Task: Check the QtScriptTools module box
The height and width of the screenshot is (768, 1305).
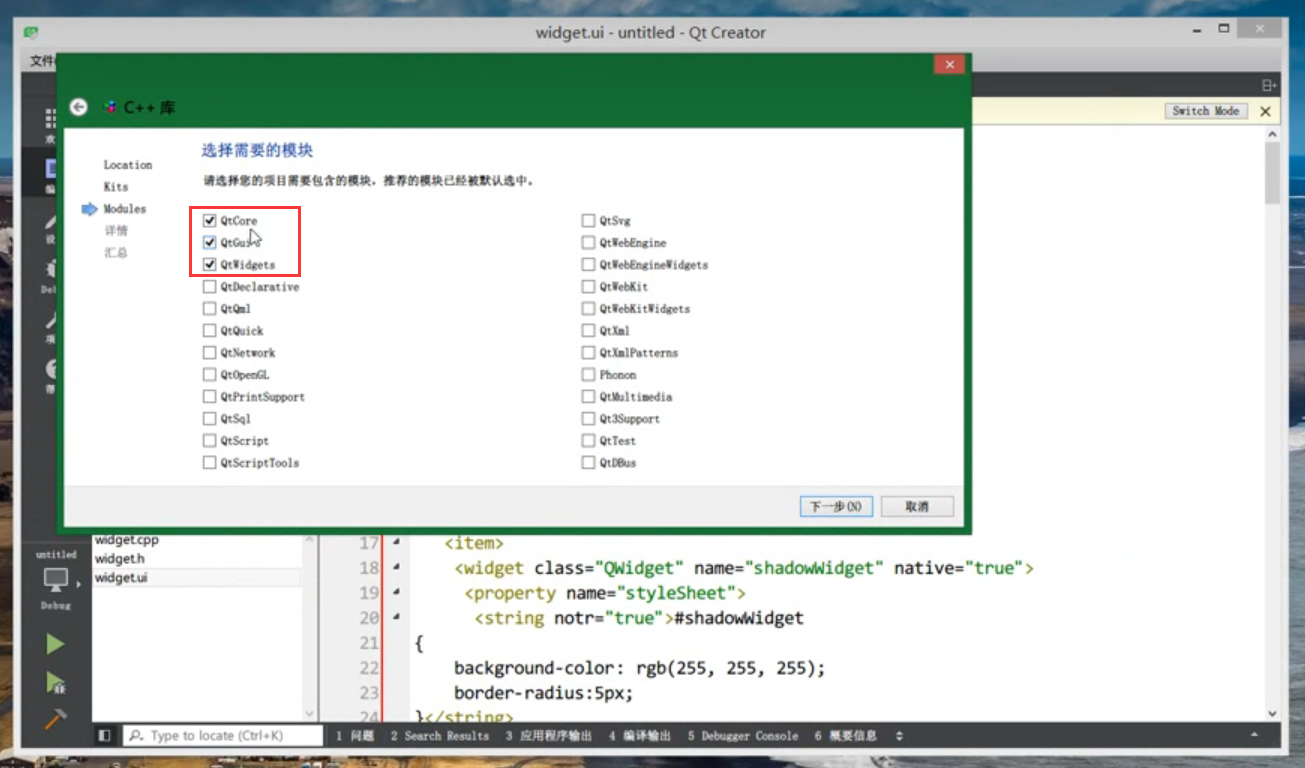Action: 210,463
